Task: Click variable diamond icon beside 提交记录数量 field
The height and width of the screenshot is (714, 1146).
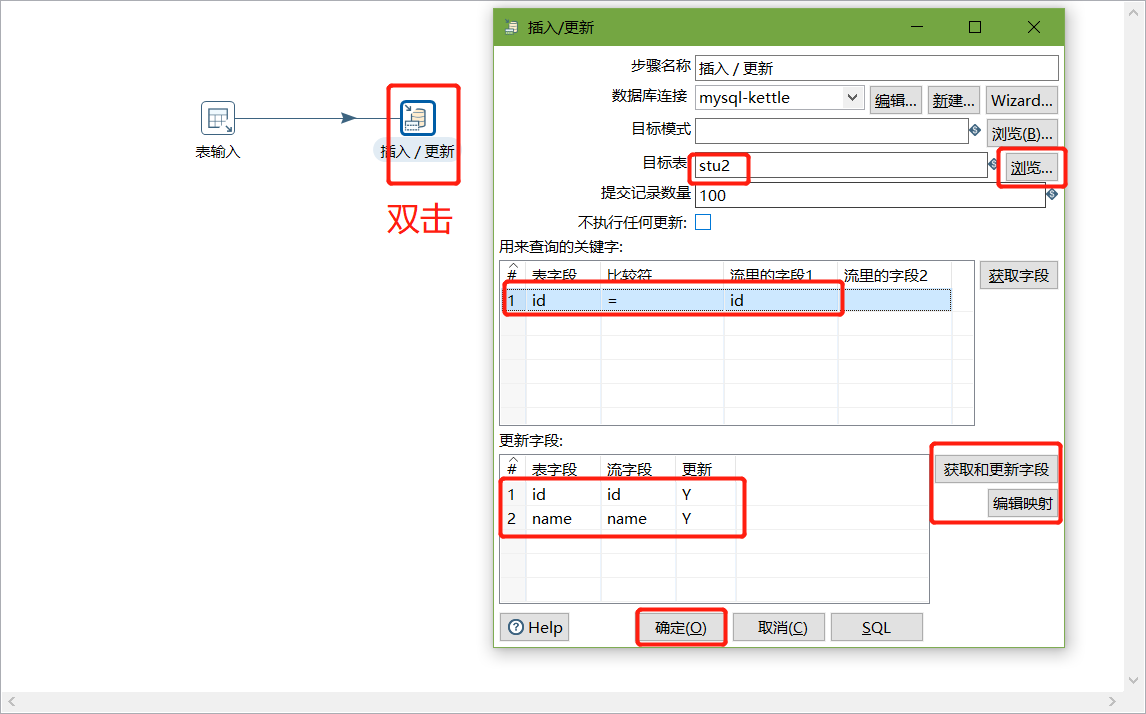Action: (1052, 194)
